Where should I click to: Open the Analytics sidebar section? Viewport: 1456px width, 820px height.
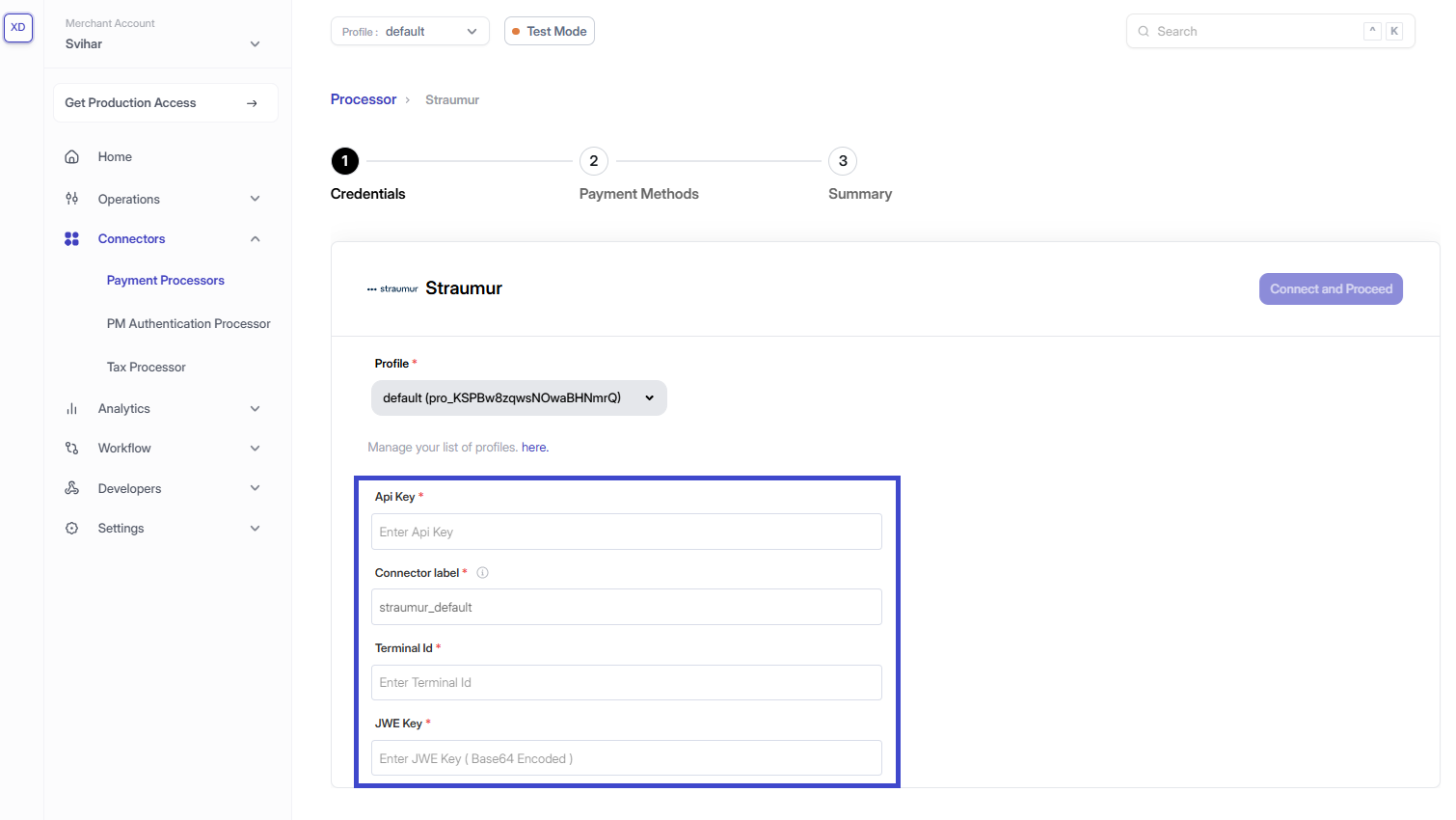(124, 409)
